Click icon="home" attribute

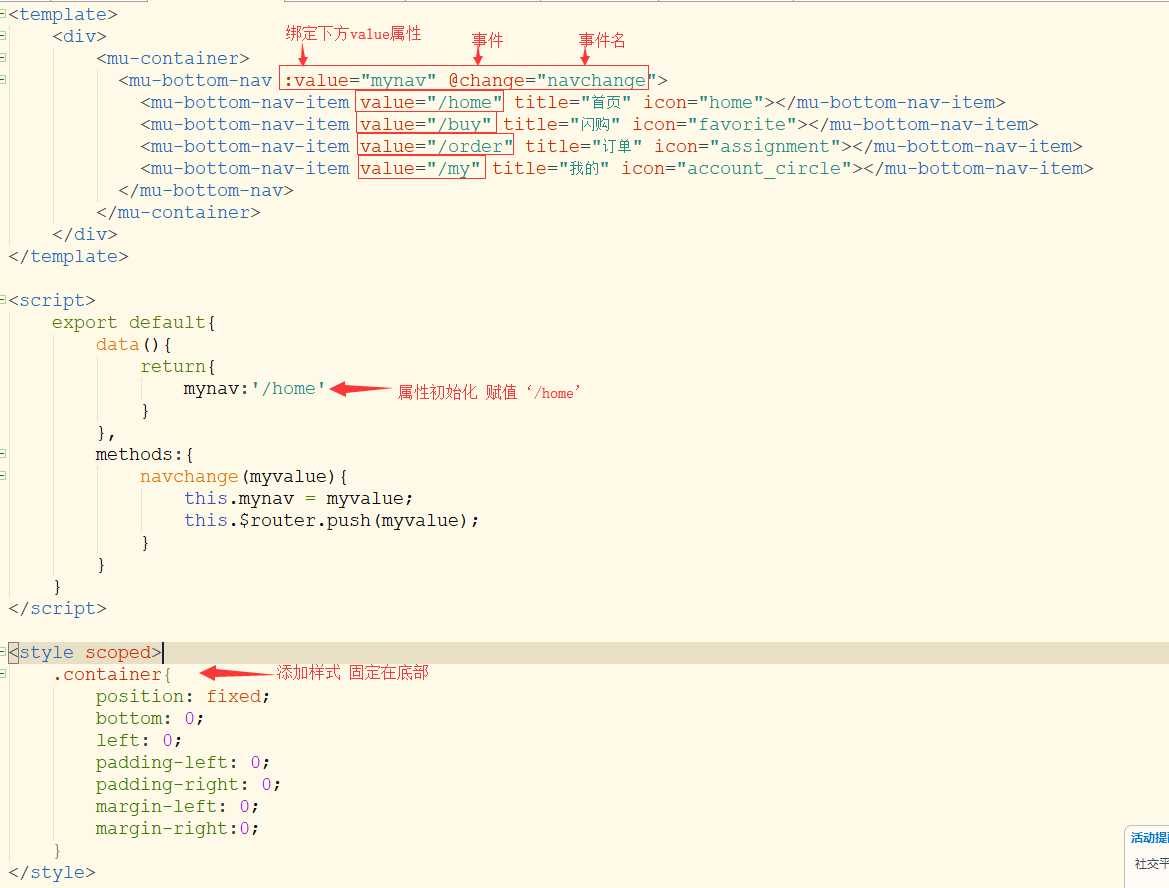[x=703, y=102]
